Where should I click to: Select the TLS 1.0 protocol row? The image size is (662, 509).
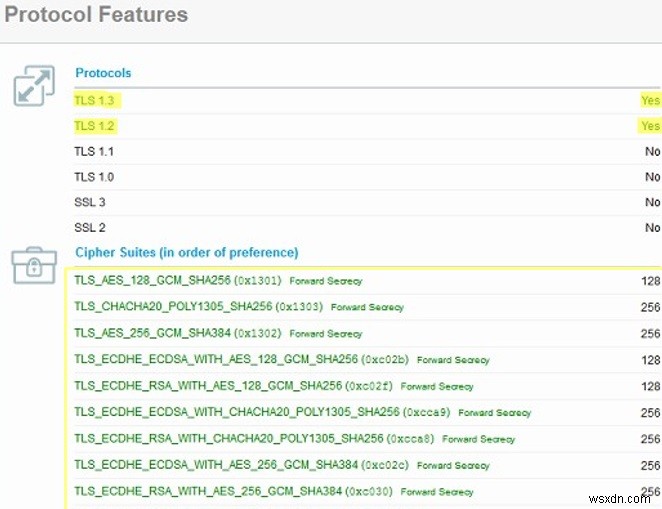tap(94, 177)
